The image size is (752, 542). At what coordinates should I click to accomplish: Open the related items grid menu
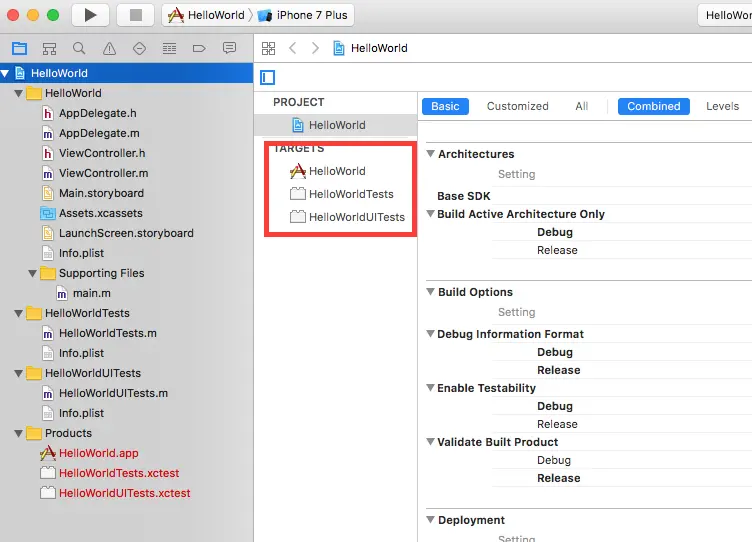(269, 48)
